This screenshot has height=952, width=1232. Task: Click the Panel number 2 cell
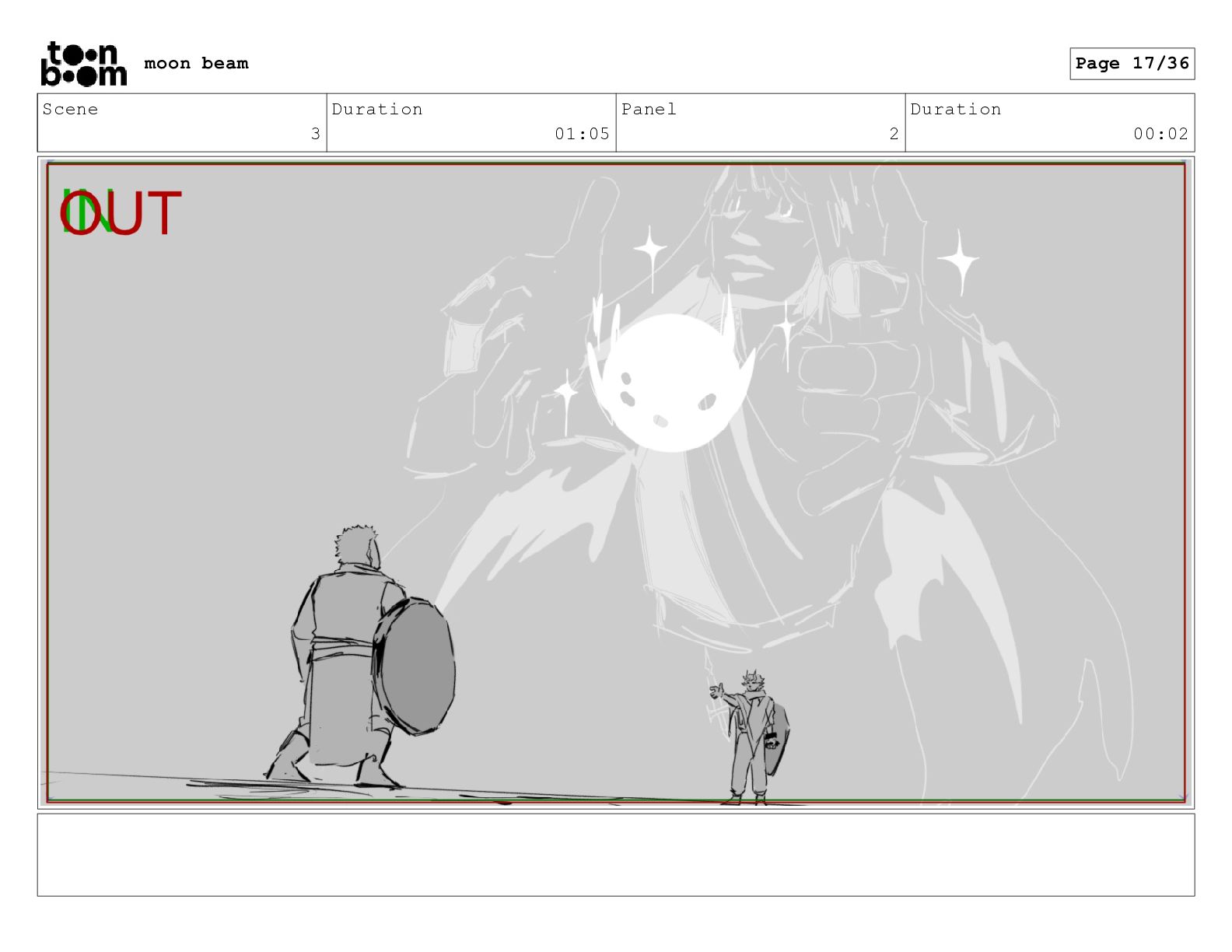pos(761,123)
